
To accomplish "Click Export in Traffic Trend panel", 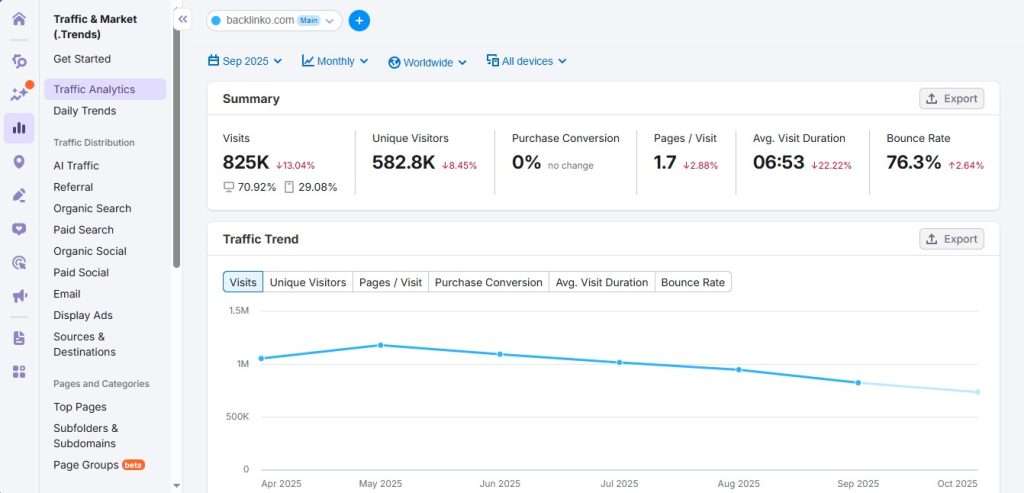I will click(x=951, y=239).
